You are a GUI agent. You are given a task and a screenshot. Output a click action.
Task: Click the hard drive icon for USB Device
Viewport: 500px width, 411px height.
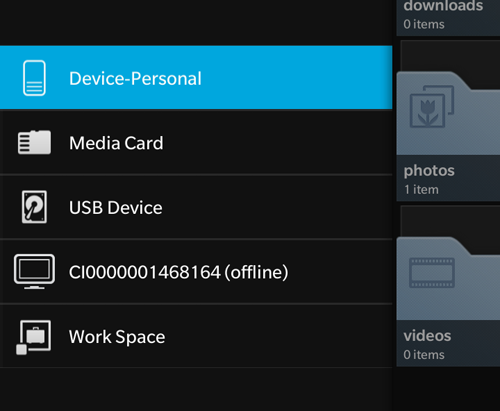click(x=34, y=207)
